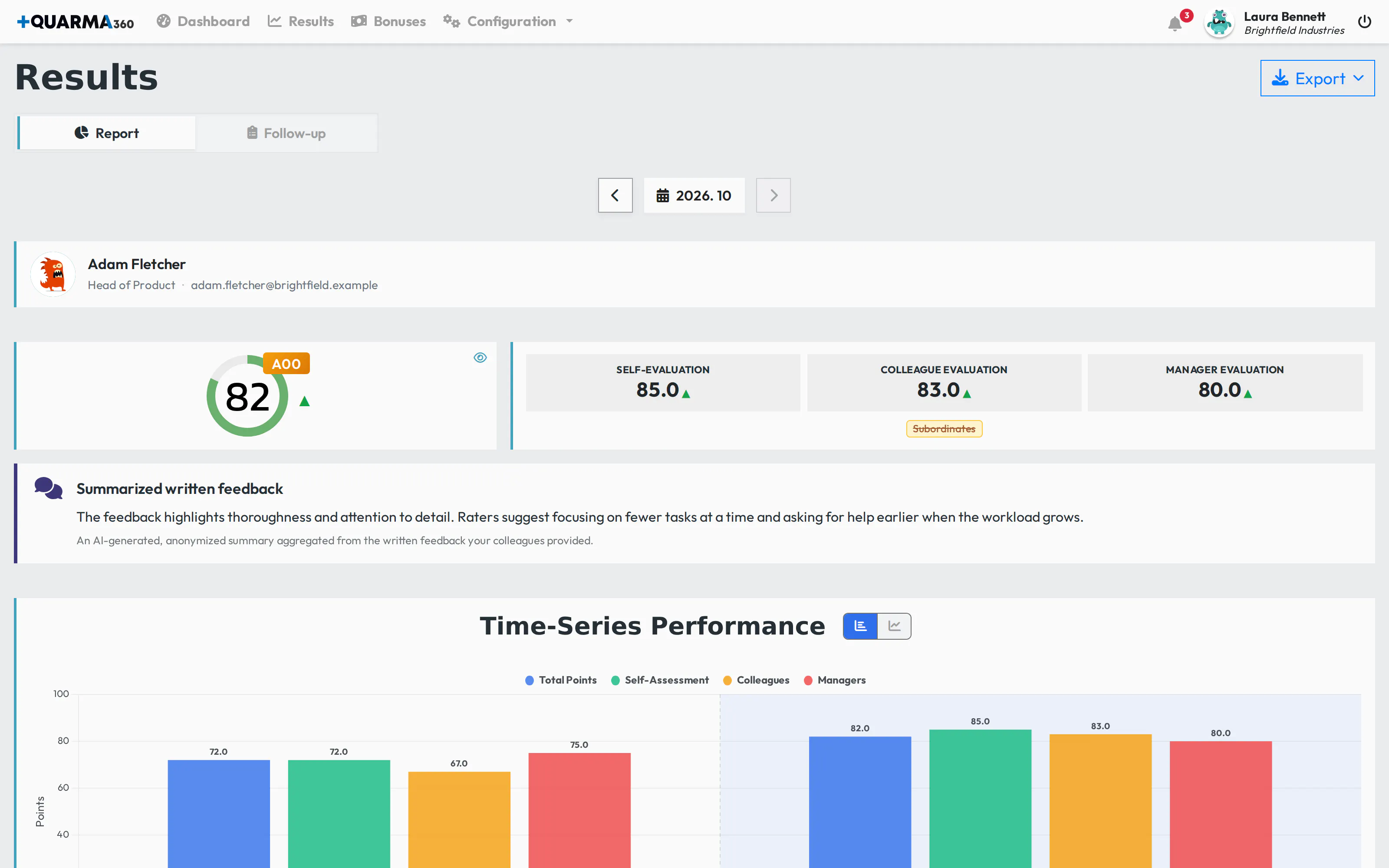Click adam.fletcher@brightfield.example email
The image size is (1389, 868).
(x=284, y=285)
